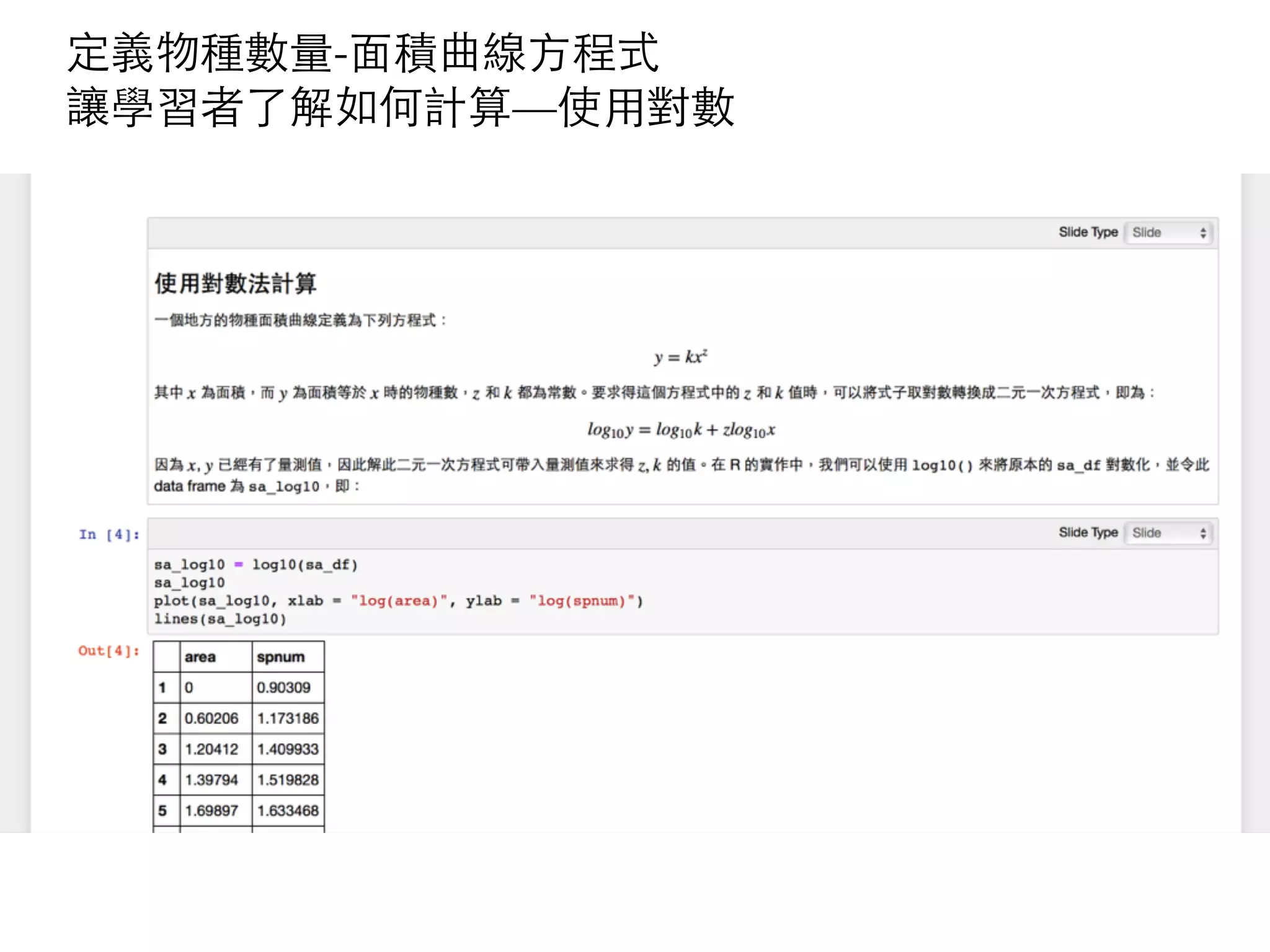Click the formula y = kx^z
This screenshot has width=1270, height=952.
click(680, 356)
